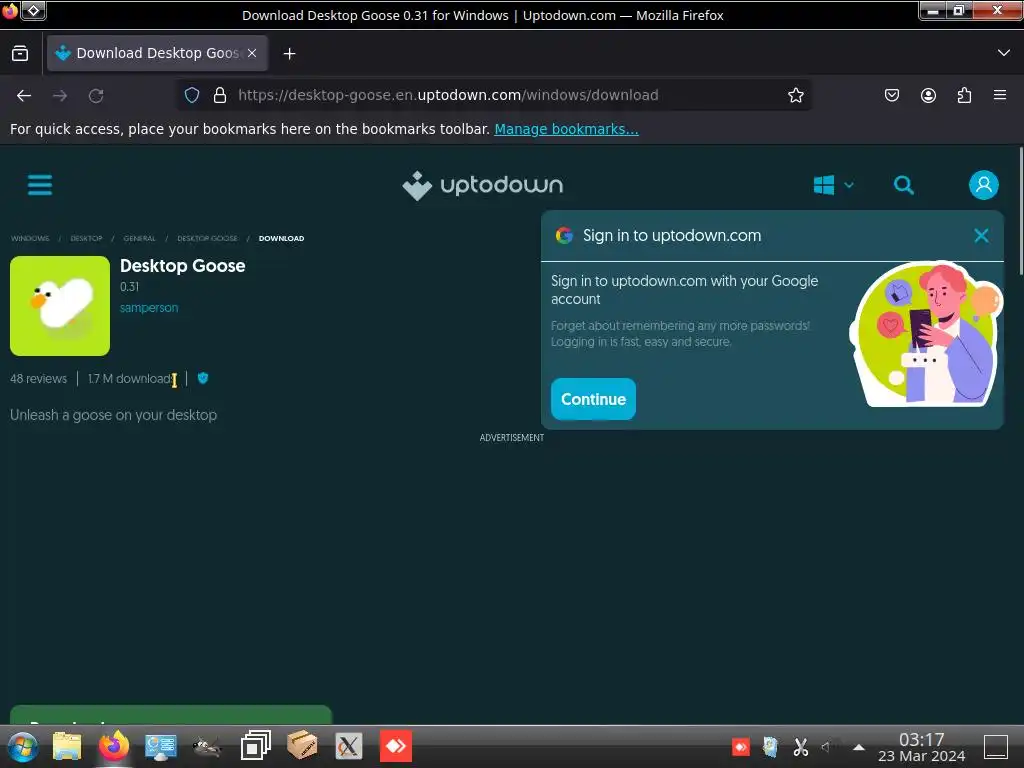The width and height of the screenshot is (1024, 768).
Task: Click the green Download button at bottom
Action: (170, 715)
